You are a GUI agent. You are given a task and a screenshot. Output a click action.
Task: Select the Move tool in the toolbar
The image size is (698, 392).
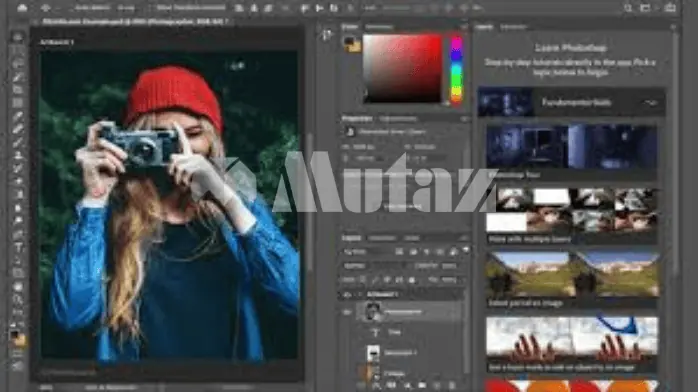pyautogui.click(x=18, y=37)
